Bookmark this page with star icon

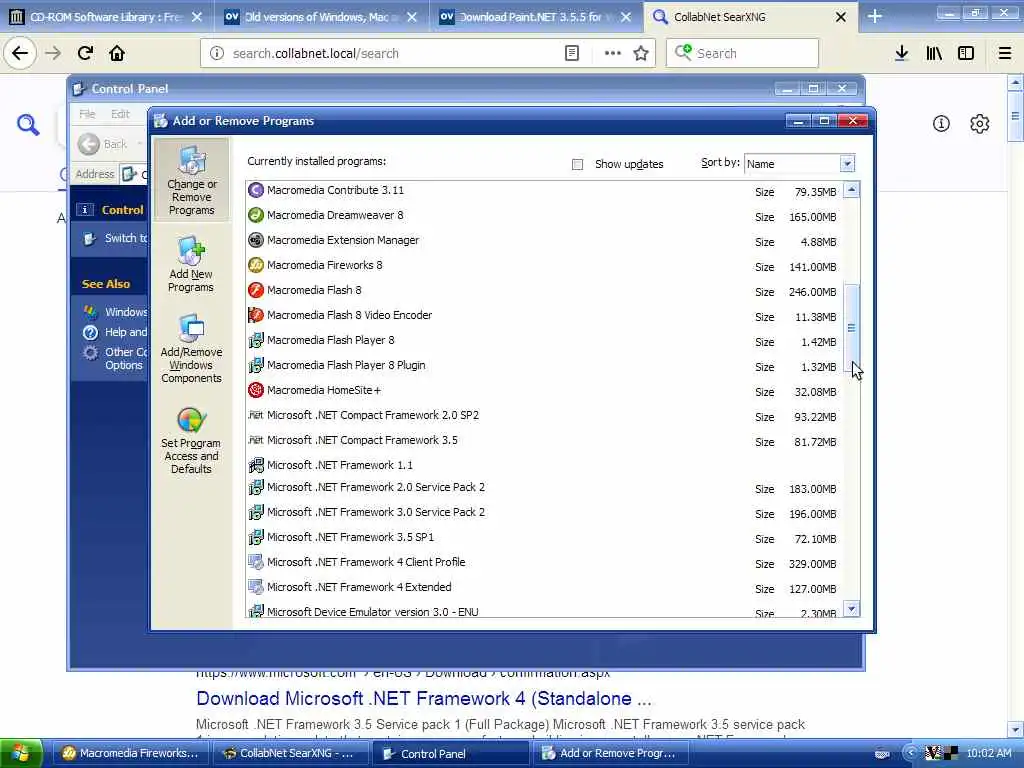tap(641, 54)
